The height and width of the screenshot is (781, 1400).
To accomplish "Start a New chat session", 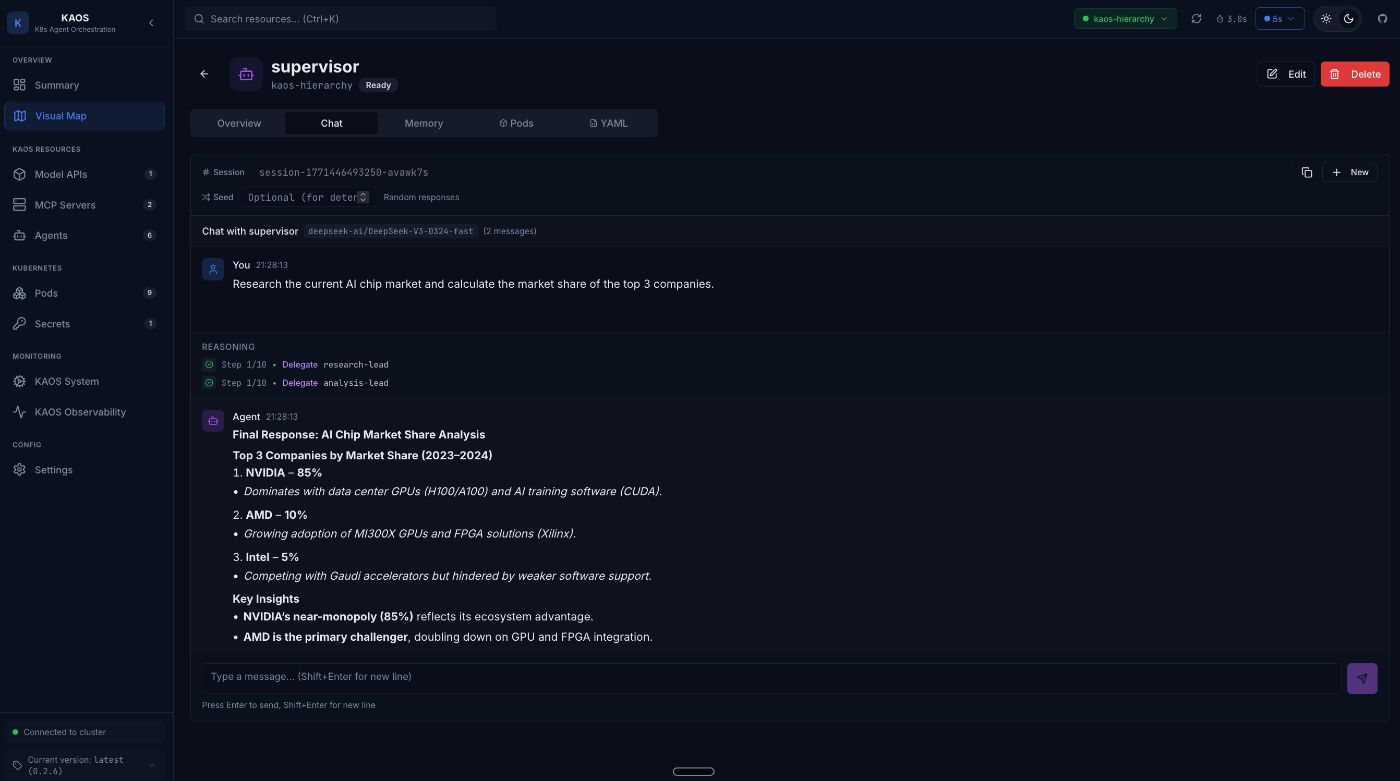I will pyautogui.click(x=1350, y=172).
